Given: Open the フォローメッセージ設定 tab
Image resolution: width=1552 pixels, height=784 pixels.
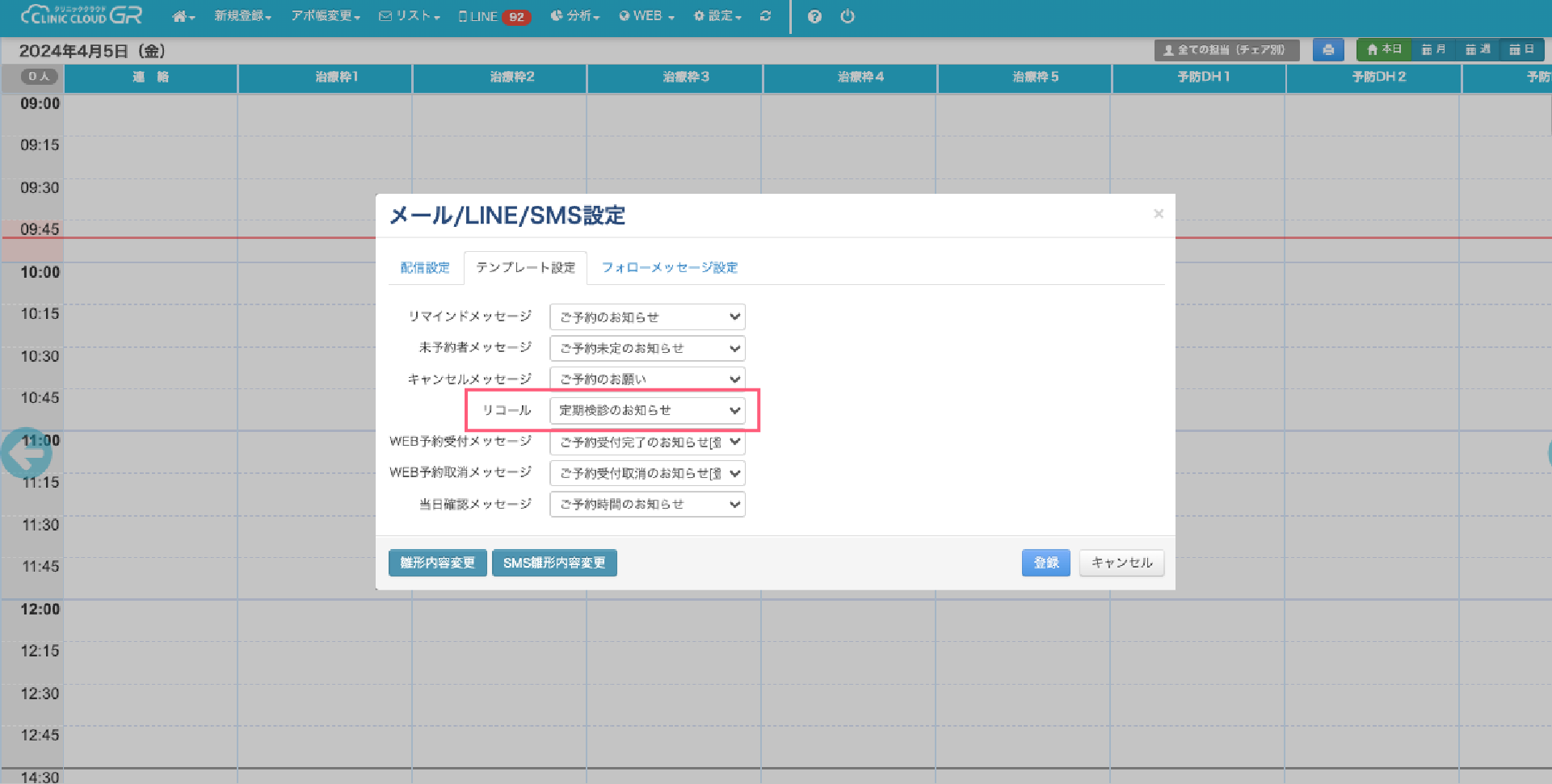Looking at the screenshot, I should [x=669, y=268].
